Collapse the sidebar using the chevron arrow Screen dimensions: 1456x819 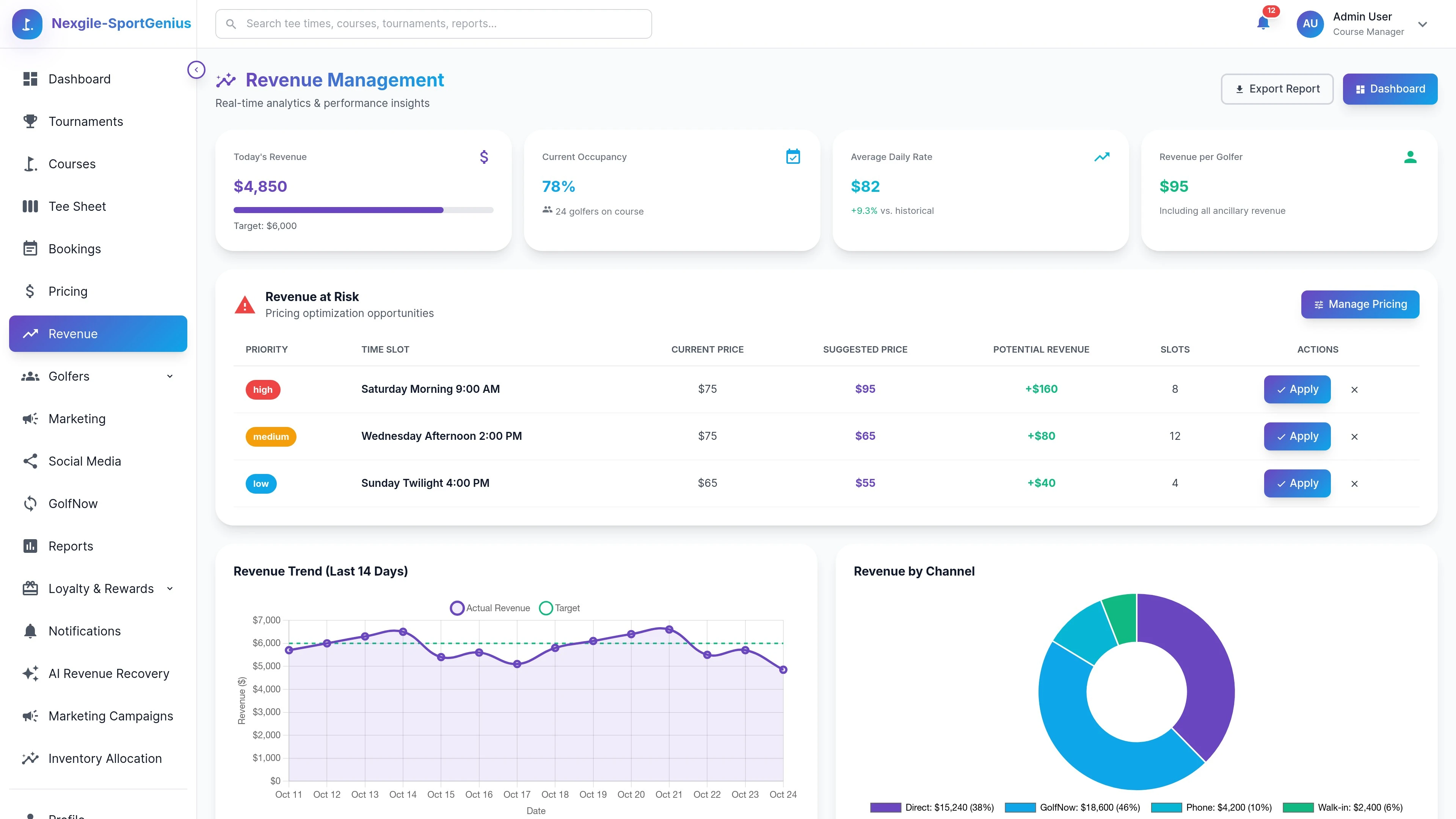196,69
